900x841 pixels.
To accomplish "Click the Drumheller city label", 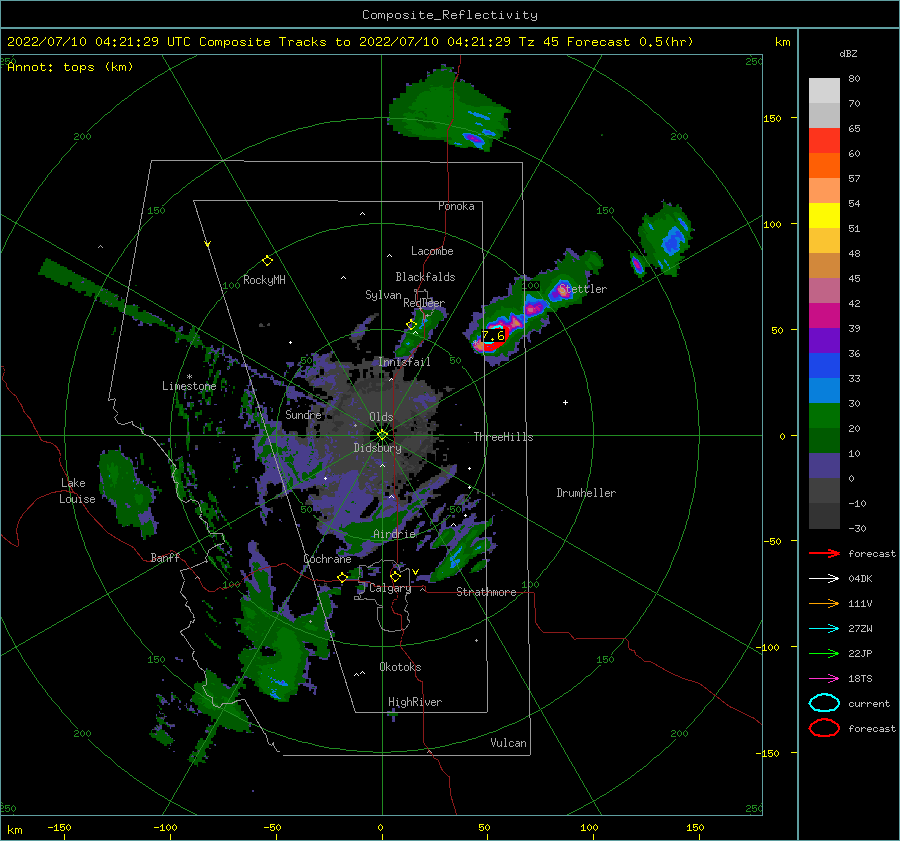I will coord(585,493).
